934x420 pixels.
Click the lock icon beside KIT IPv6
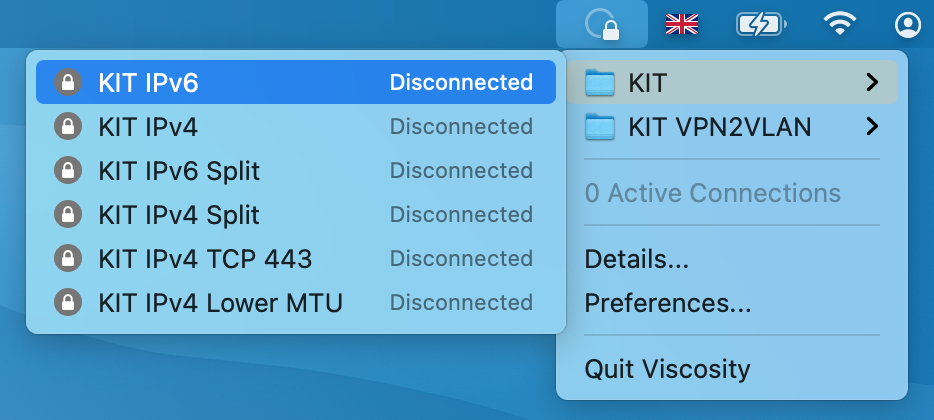click(67, 83)
